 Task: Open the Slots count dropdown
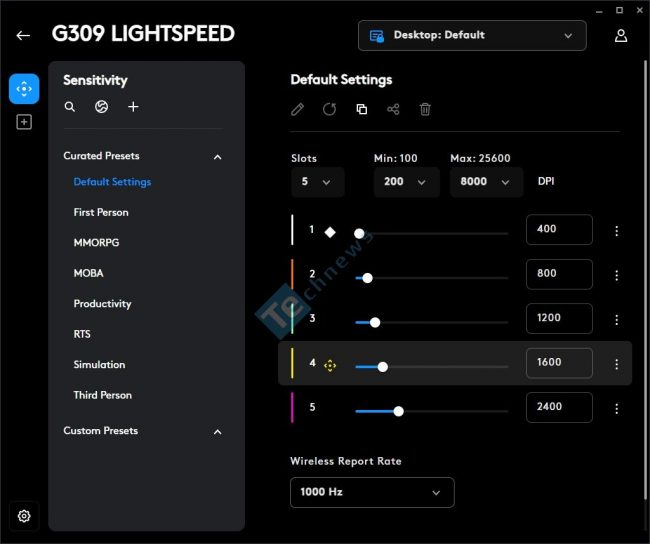pos(317,182)
